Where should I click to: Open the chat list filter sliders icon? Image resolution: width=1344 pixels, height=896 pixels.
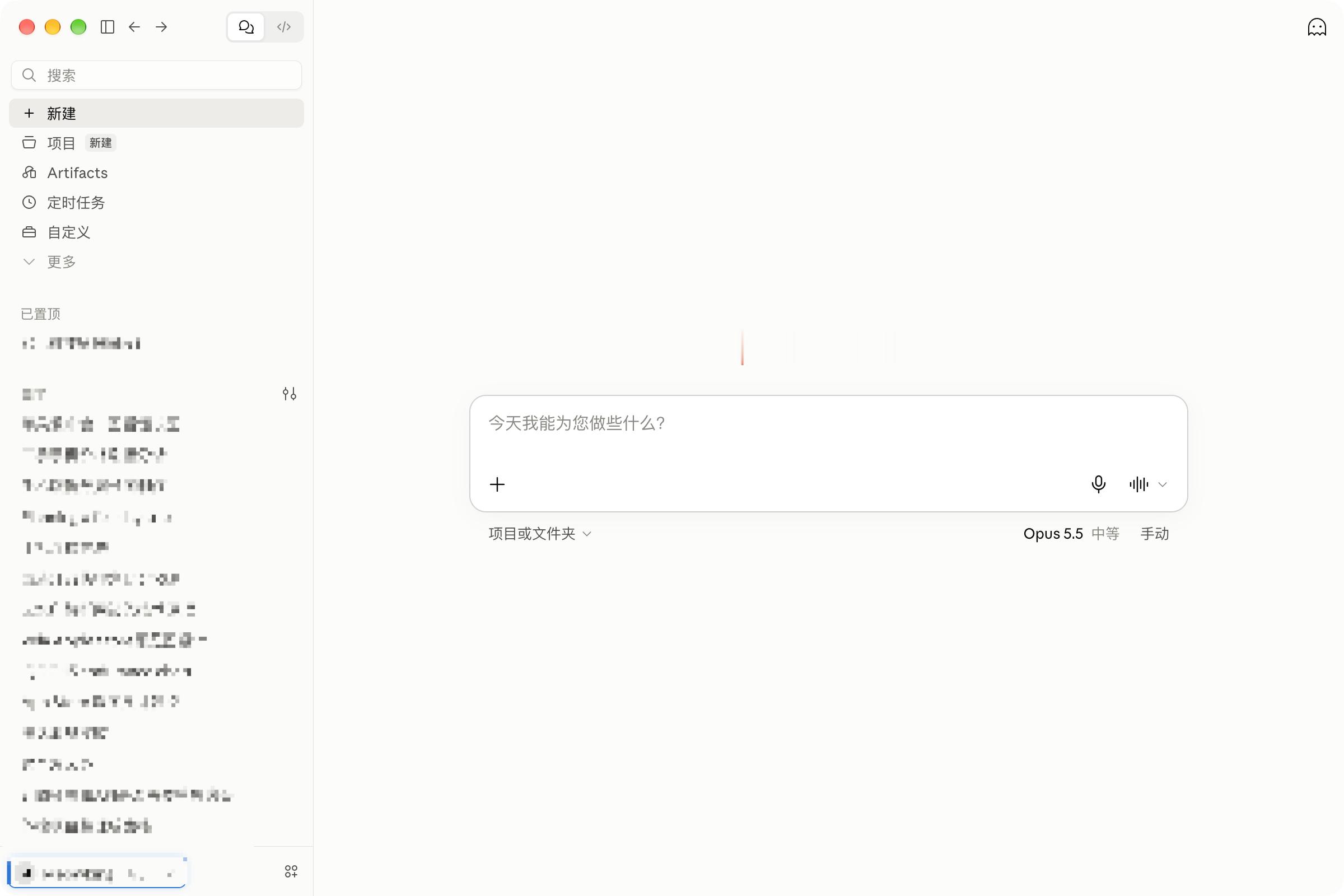[x=290, y=394]
